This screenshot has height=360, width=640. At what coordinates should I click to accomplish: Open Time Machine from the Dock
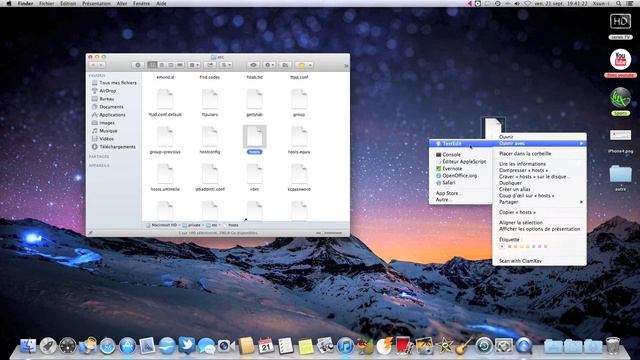(484, 346)
